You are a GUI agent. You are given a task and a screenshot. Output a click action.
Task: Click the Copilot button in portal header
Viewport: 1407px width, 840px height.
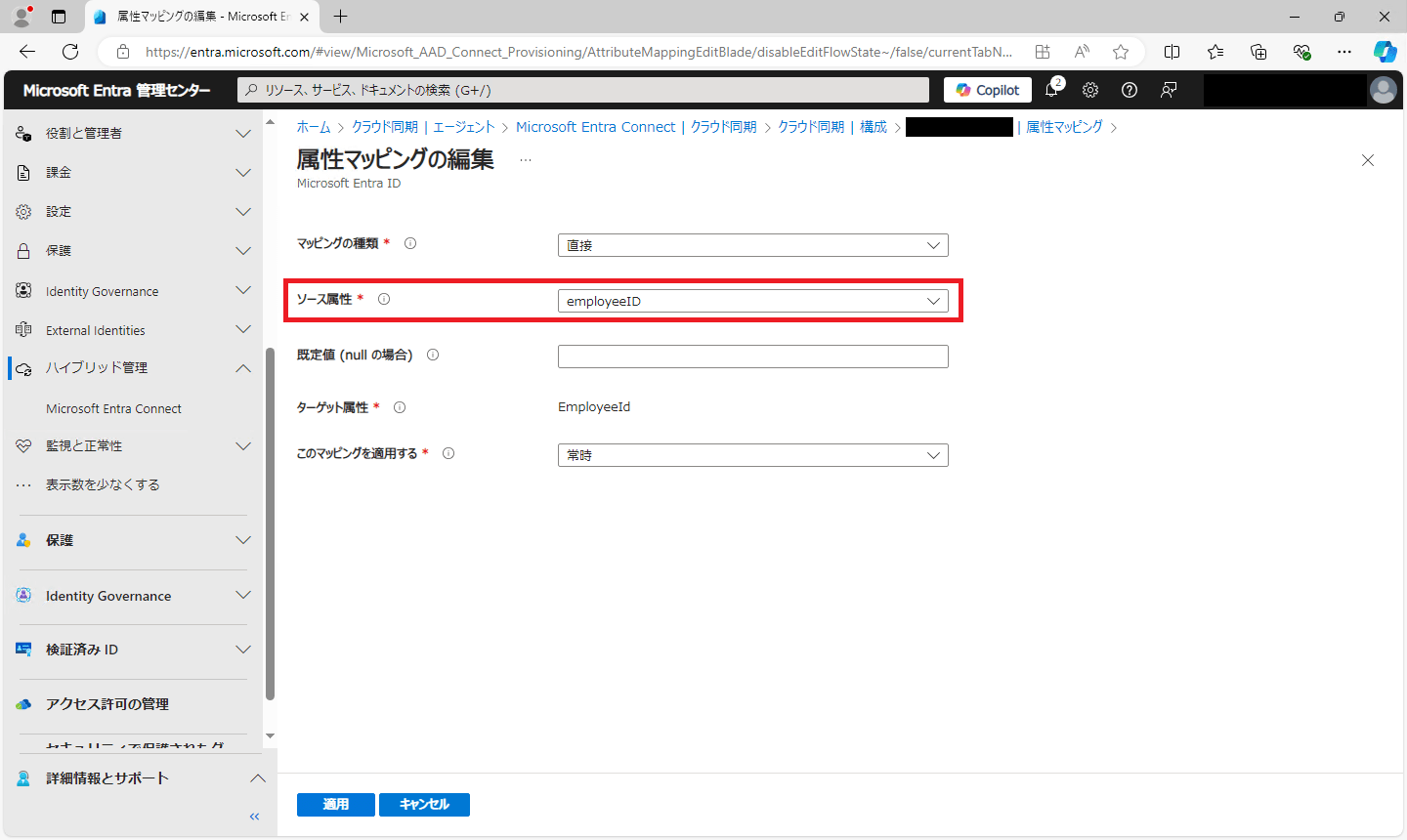(988, 90)
